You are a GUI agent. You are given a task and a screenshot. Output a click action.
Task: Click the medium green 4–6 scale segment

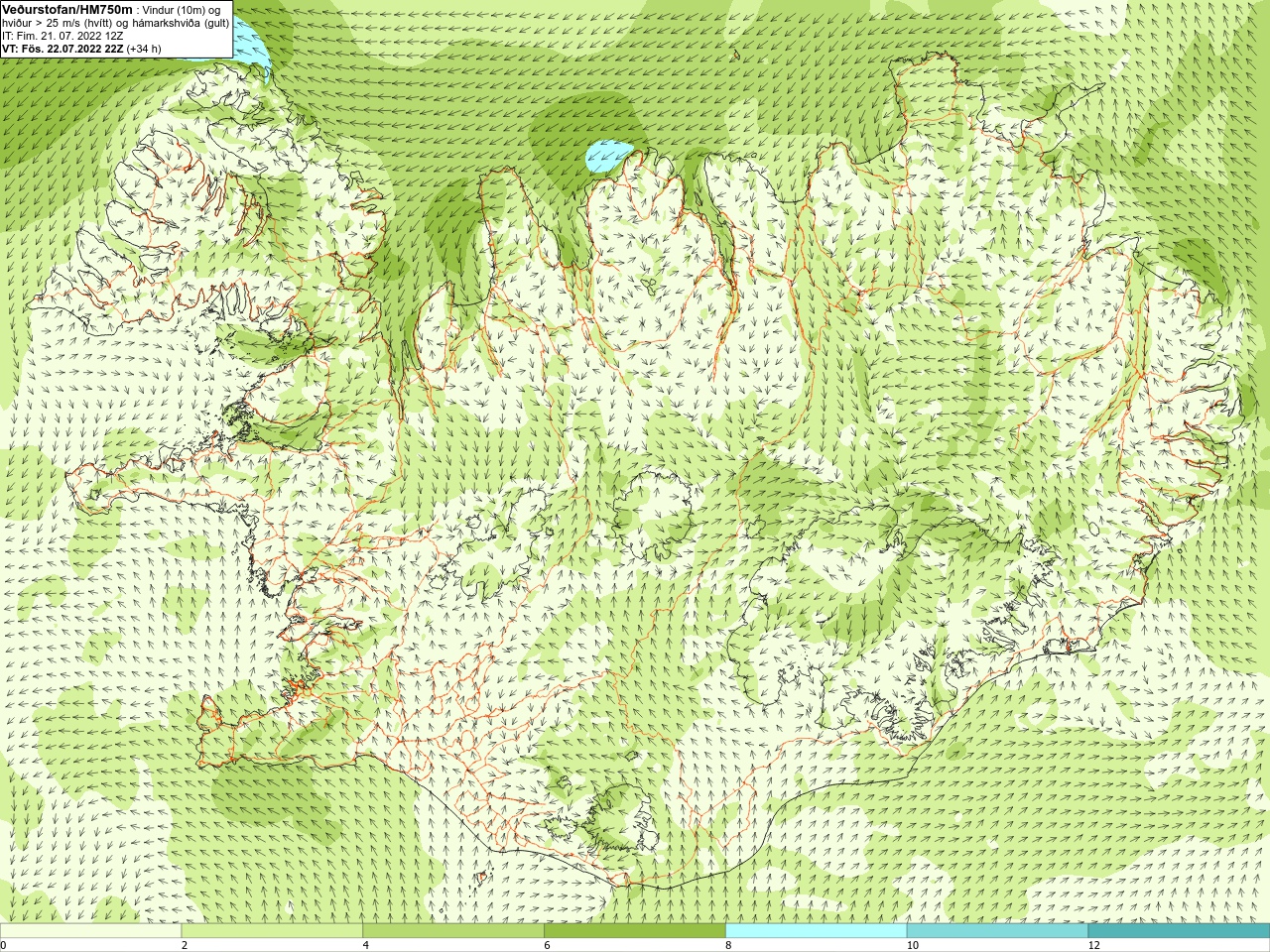point(453,931)
